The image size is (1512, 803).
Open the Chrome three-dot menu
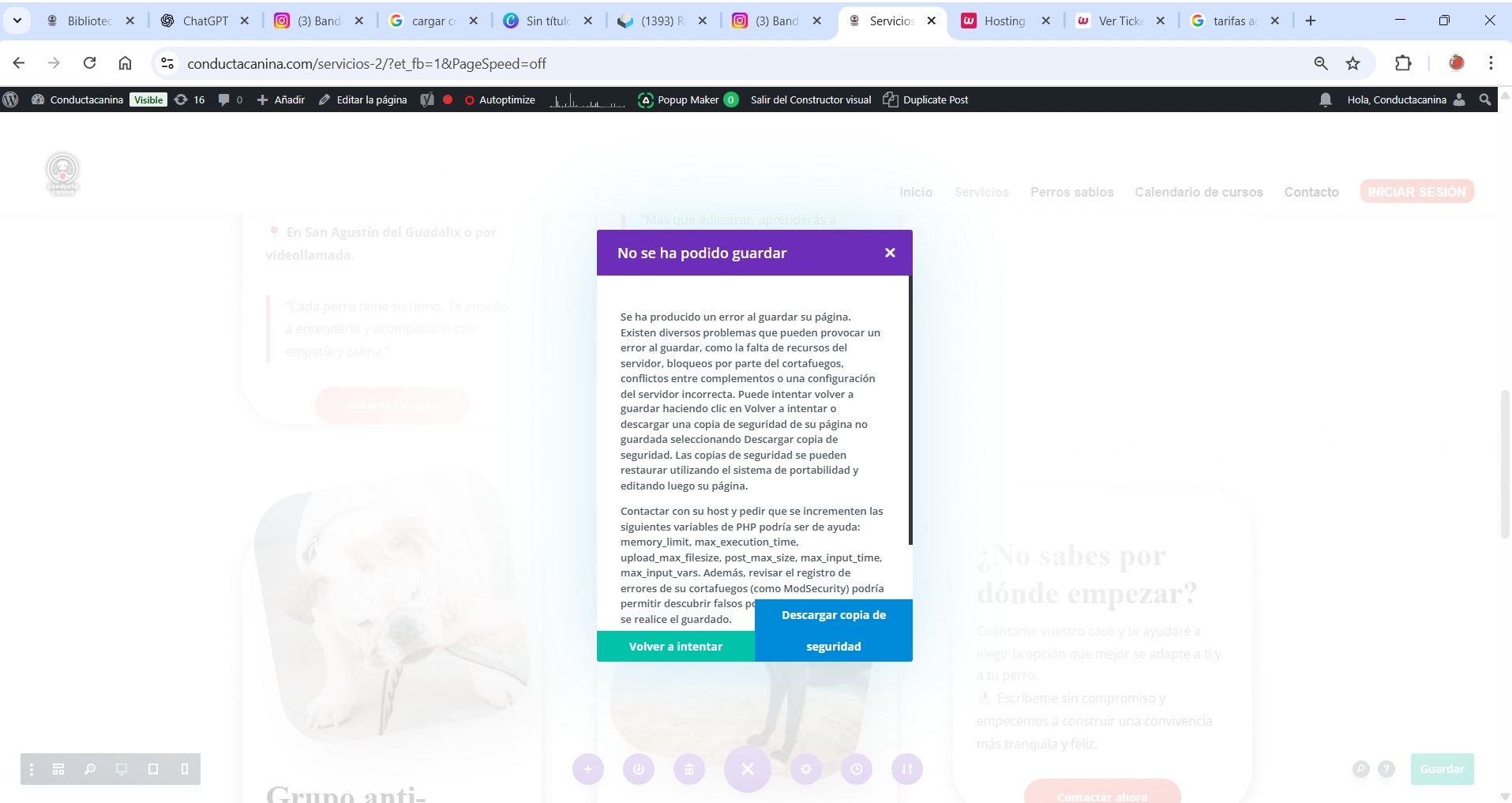[x=1491, y=63]
